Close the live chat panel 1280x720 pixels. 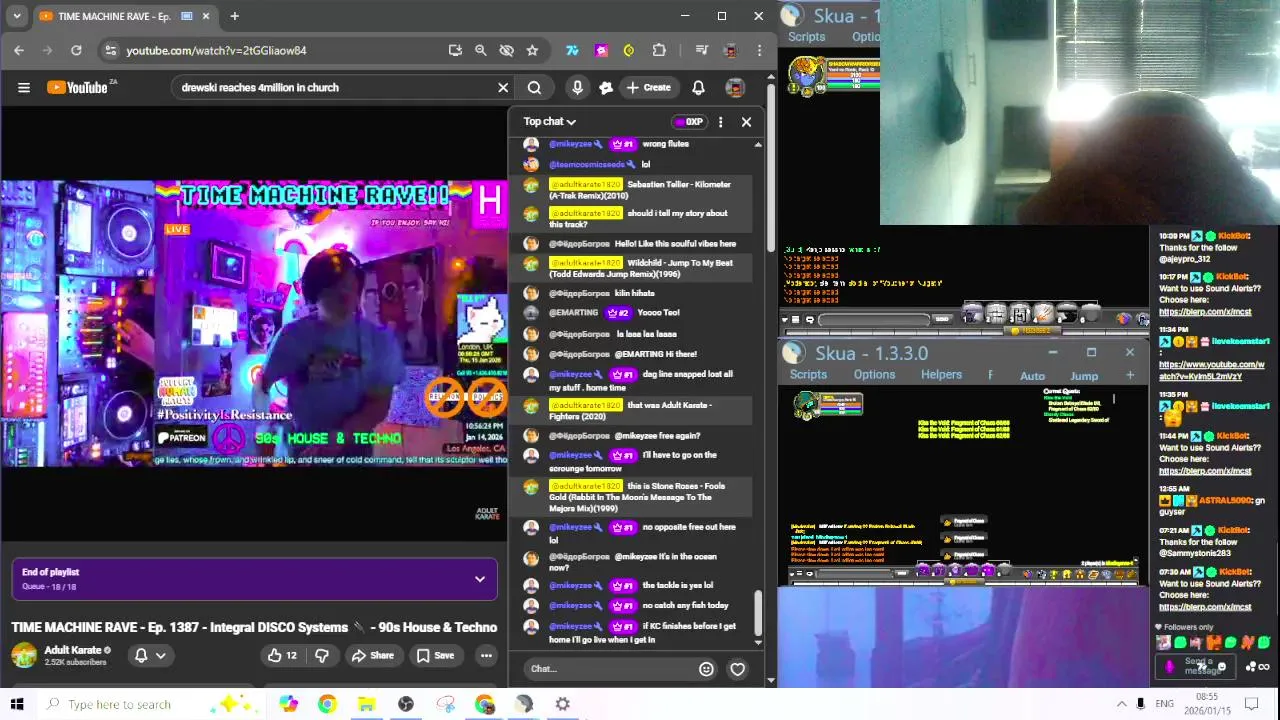click(746, 122)
